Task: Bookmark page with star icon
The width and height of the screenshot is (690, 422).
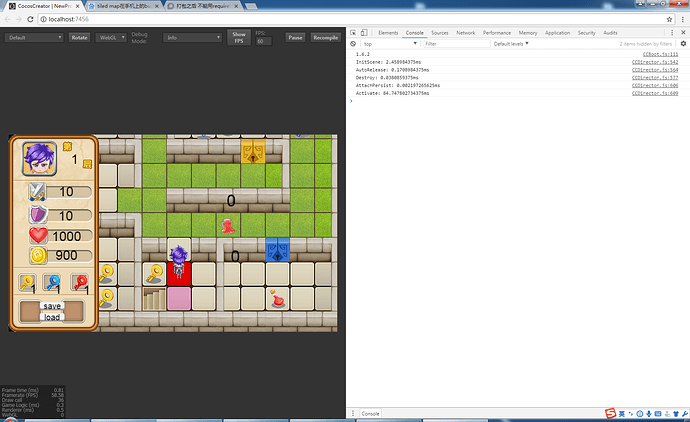Action: point(669,19)
